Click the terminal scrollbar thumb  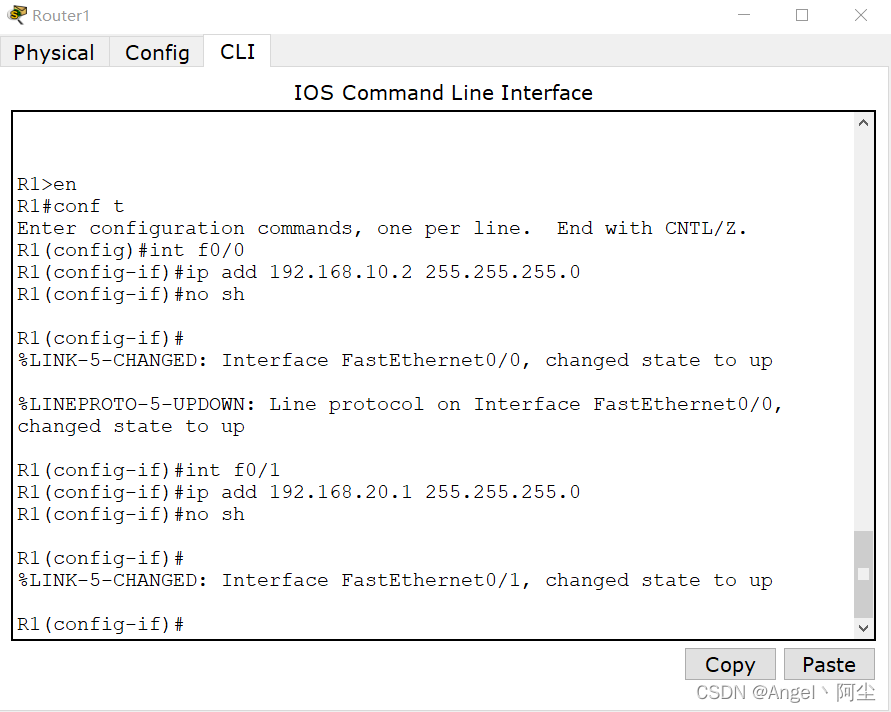(x=864, y=574)
